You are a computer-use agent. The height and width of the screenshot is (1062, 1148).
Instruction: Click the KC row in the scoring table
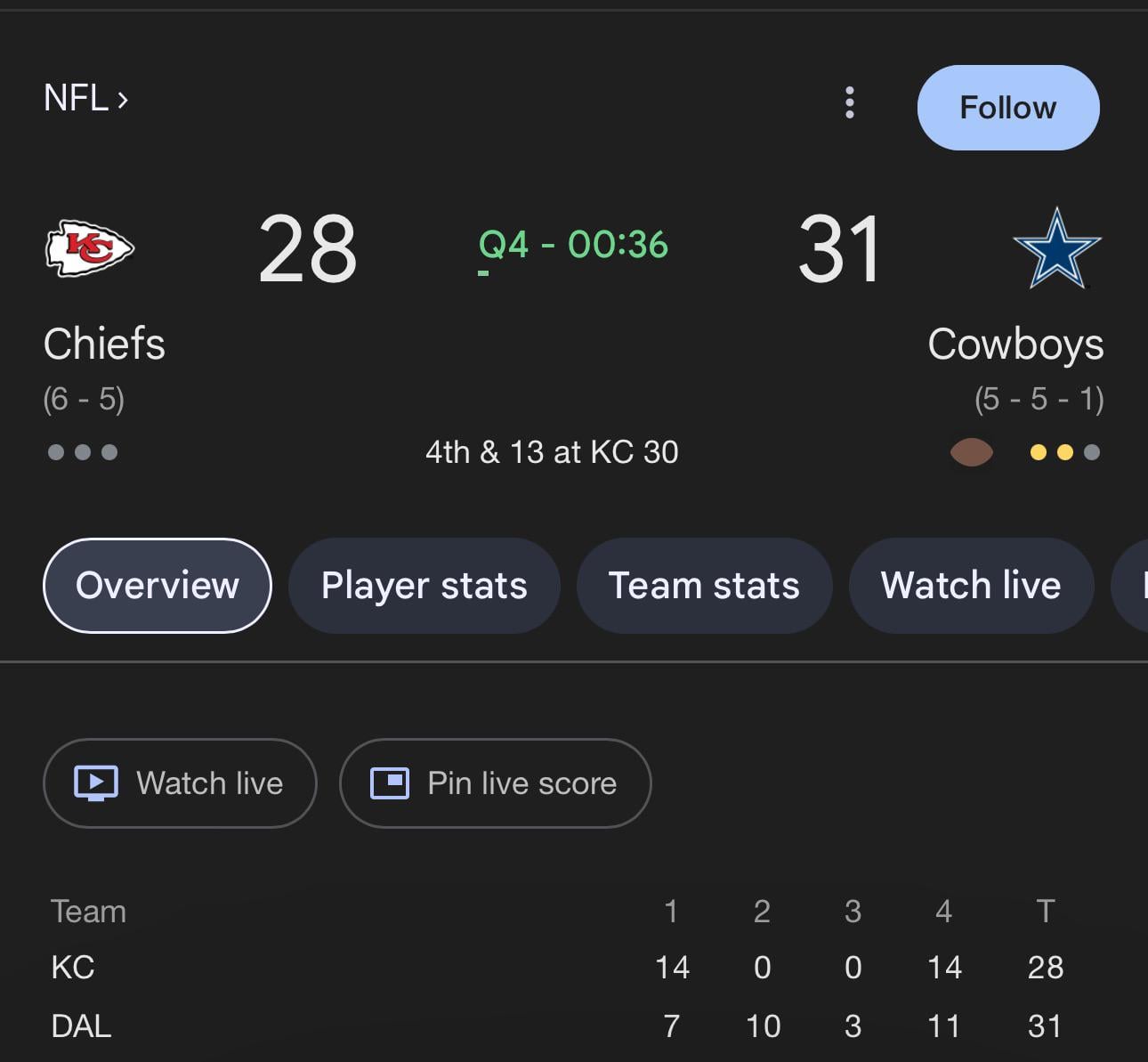click(73, 968)
